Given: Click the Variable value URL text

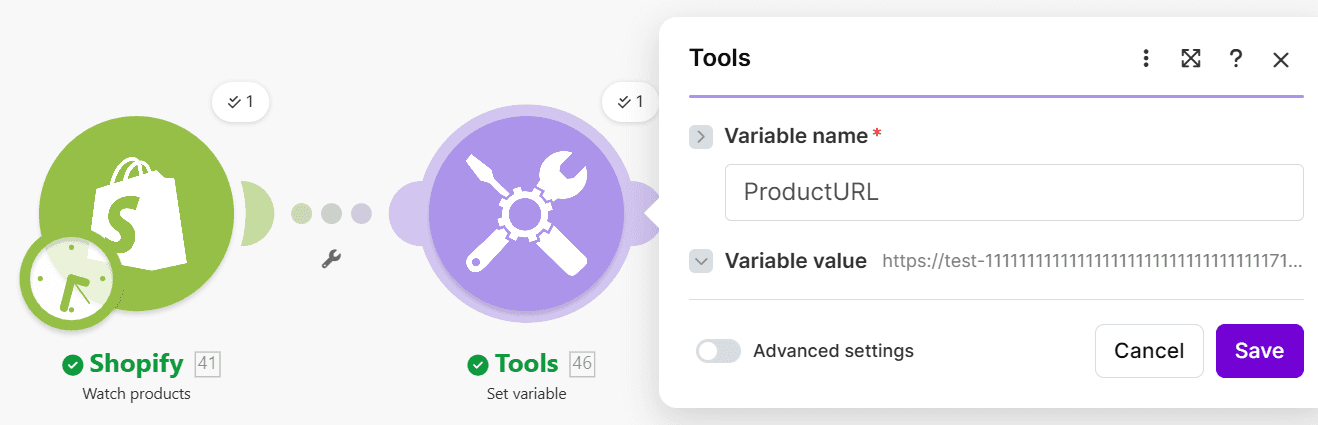Looking at the screenshot, I should (1091, 262).
